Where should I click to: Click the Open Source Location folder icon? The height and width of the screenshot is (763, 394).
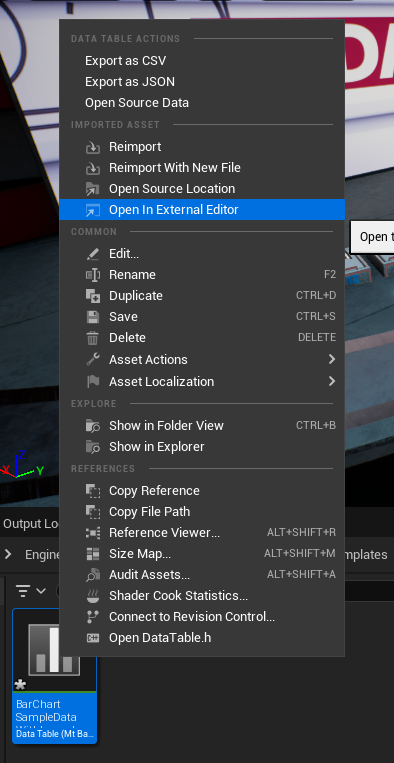coord(92,189)
